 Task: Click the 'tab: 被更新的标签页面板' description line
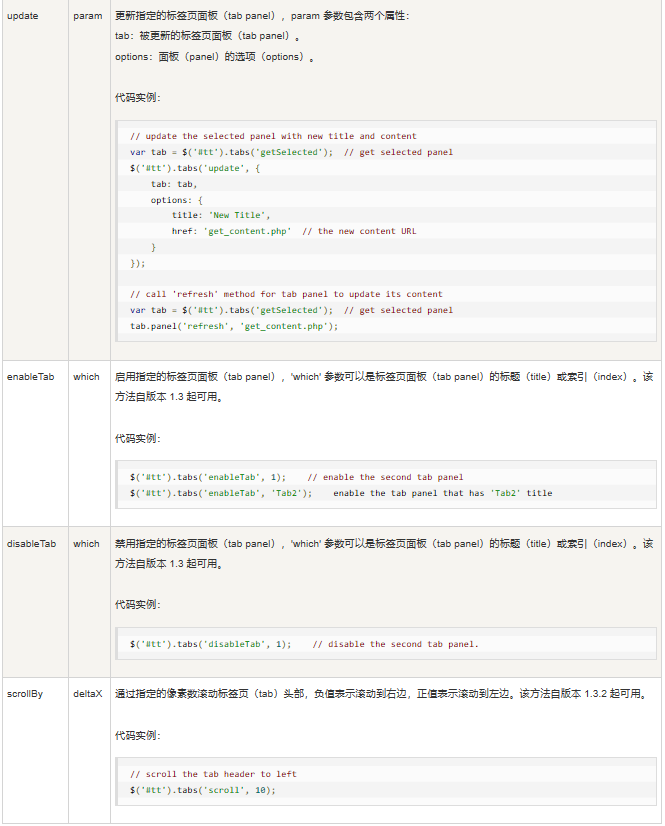point(208,36)
